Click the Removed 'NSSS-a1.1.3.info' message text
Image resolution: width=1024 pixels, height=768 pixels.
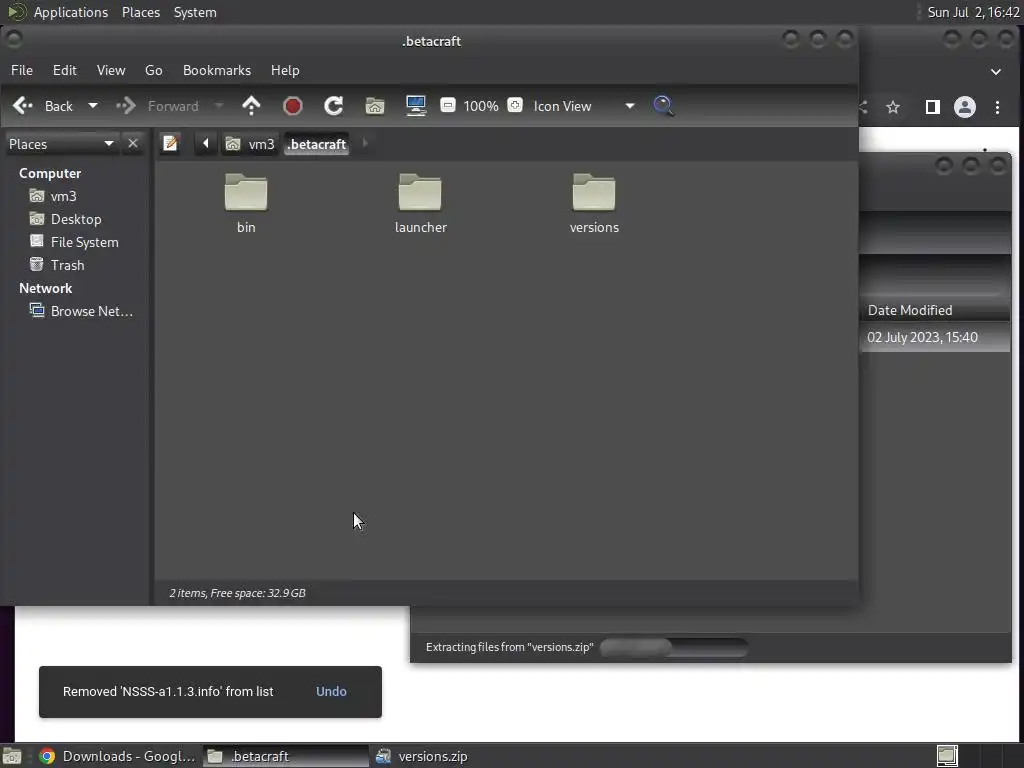click(x=168, y=692)
